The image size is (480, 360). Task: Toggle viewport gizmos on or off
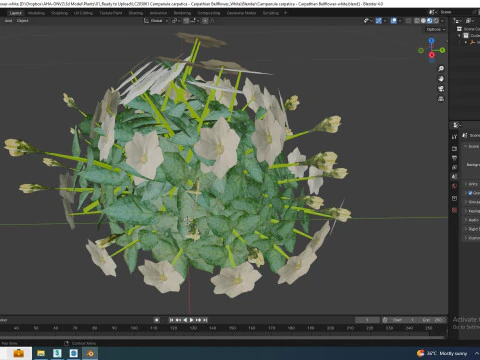tap(379, 21)
